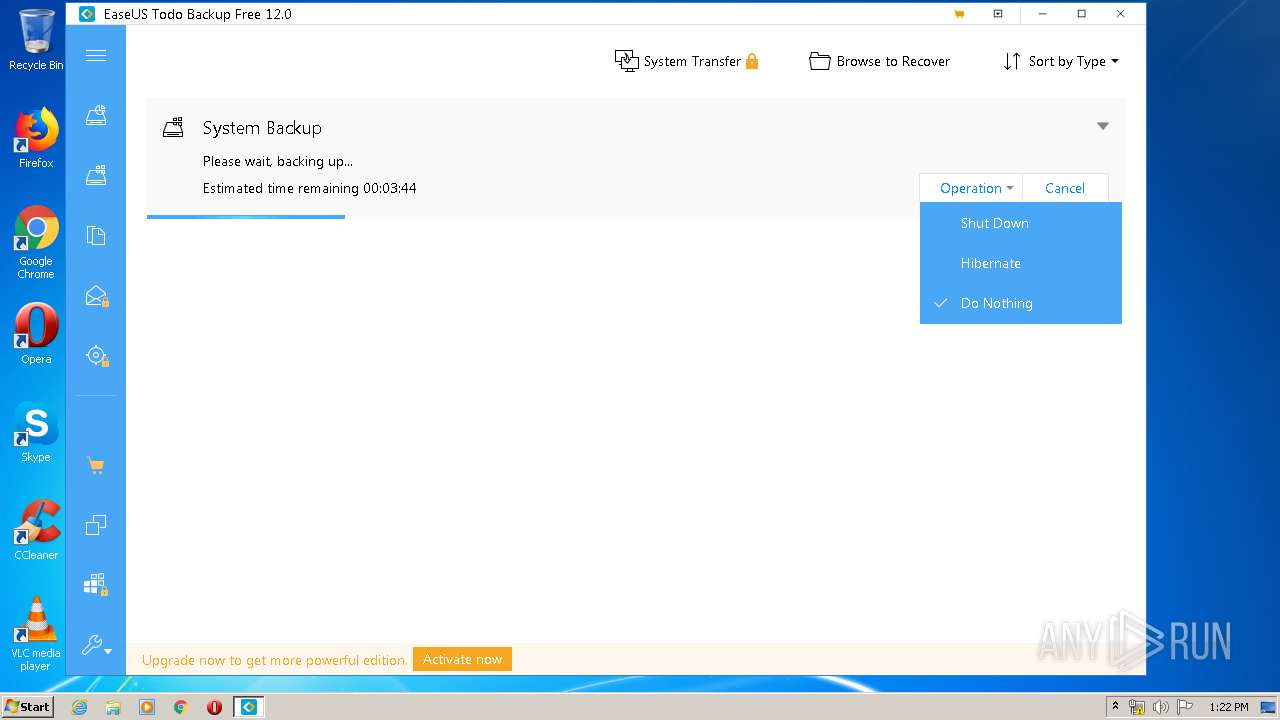Launch Internet Explorer from the taskbar

[x=80, y=707]
